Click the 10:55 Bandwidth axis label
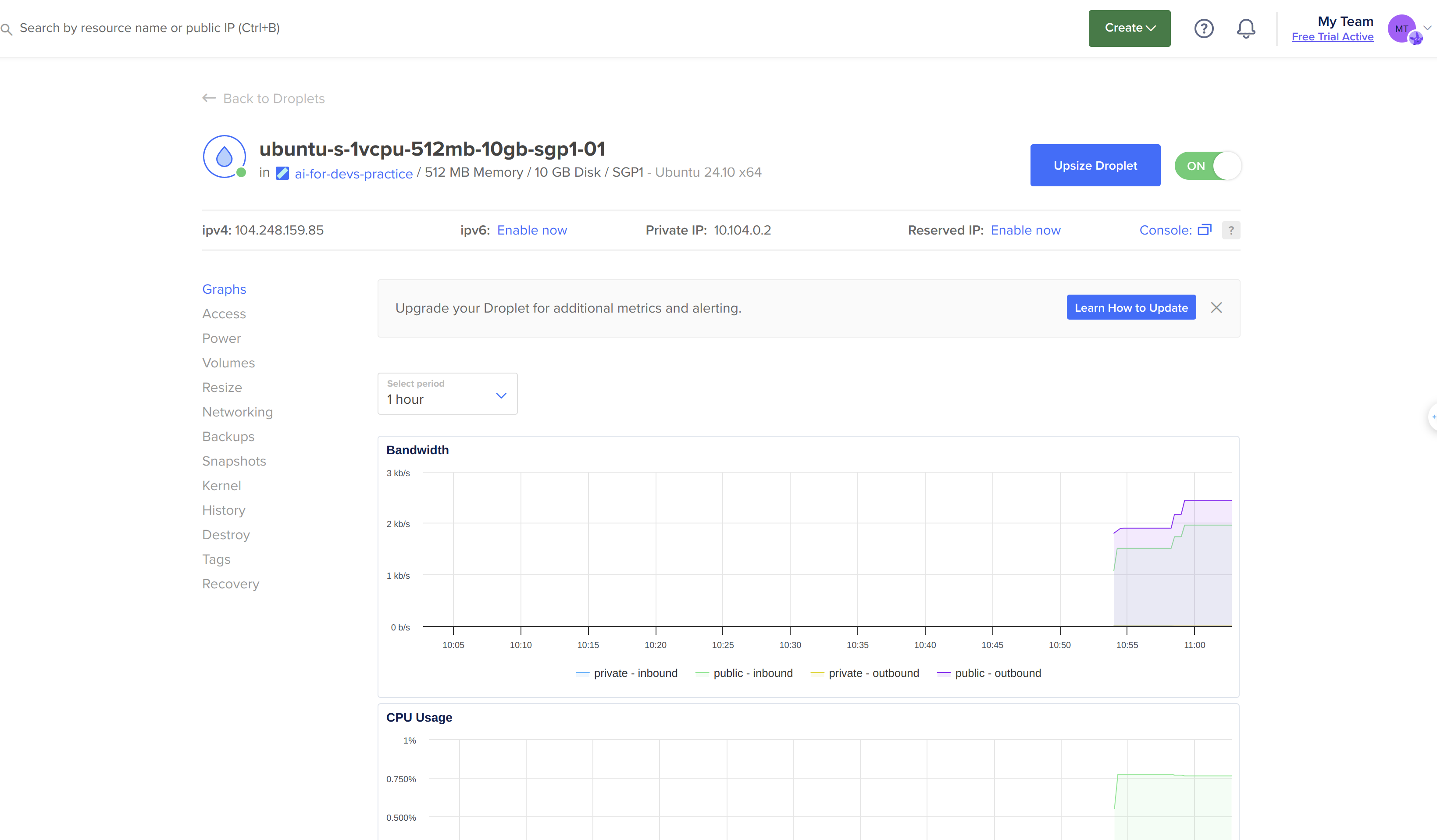1437x840 pixels. [x=1127, y=645]
